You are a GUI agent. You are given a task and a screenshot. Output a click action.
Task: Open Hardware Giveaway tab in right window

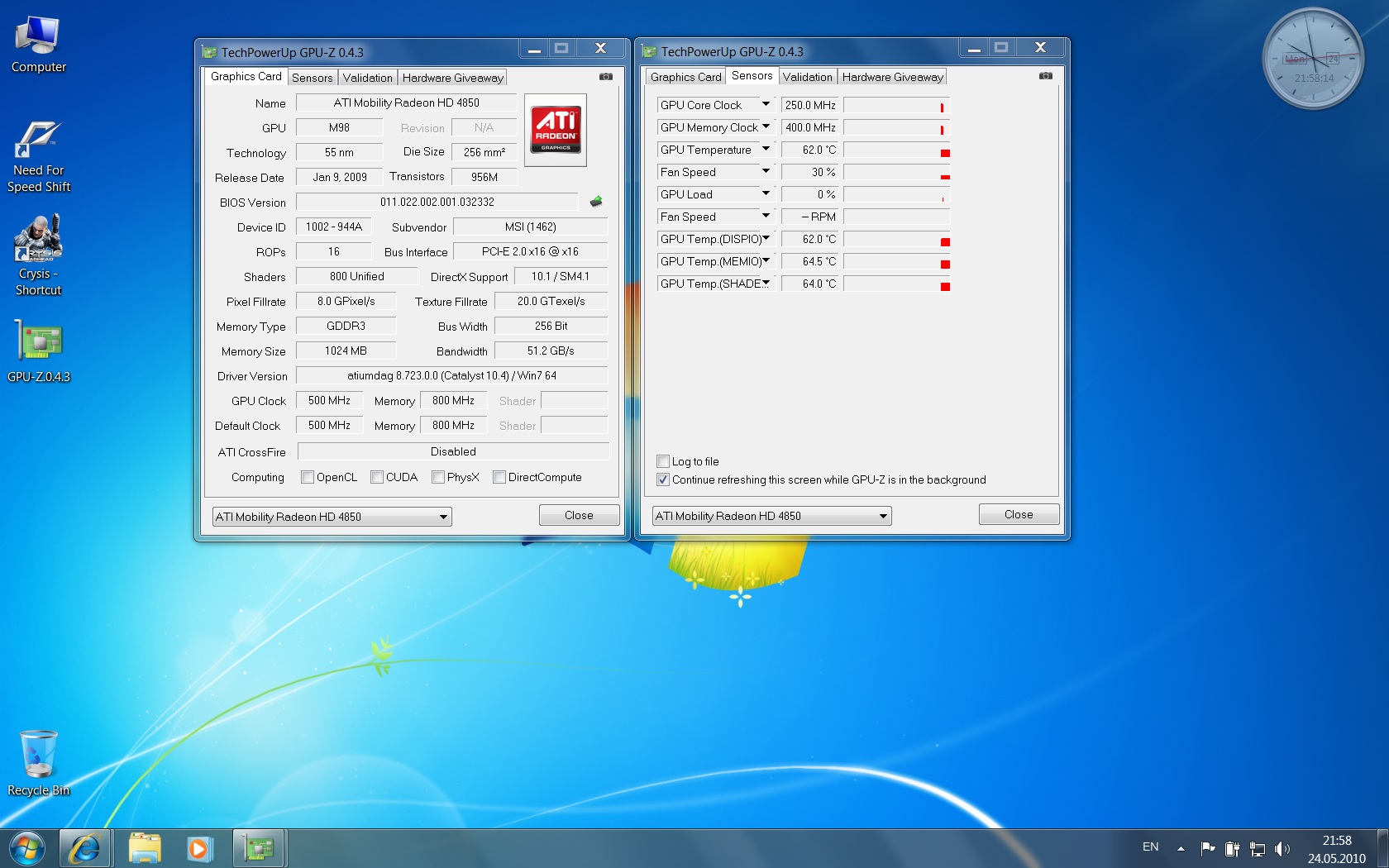tap(893, 77)
